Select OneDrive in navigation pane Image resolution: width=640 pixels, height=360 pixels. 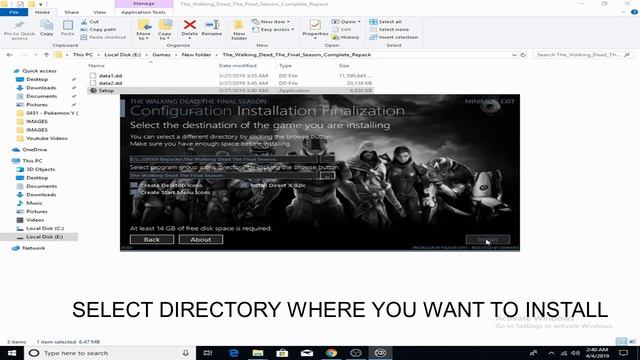pyautogui.click(x=34, y=150)
